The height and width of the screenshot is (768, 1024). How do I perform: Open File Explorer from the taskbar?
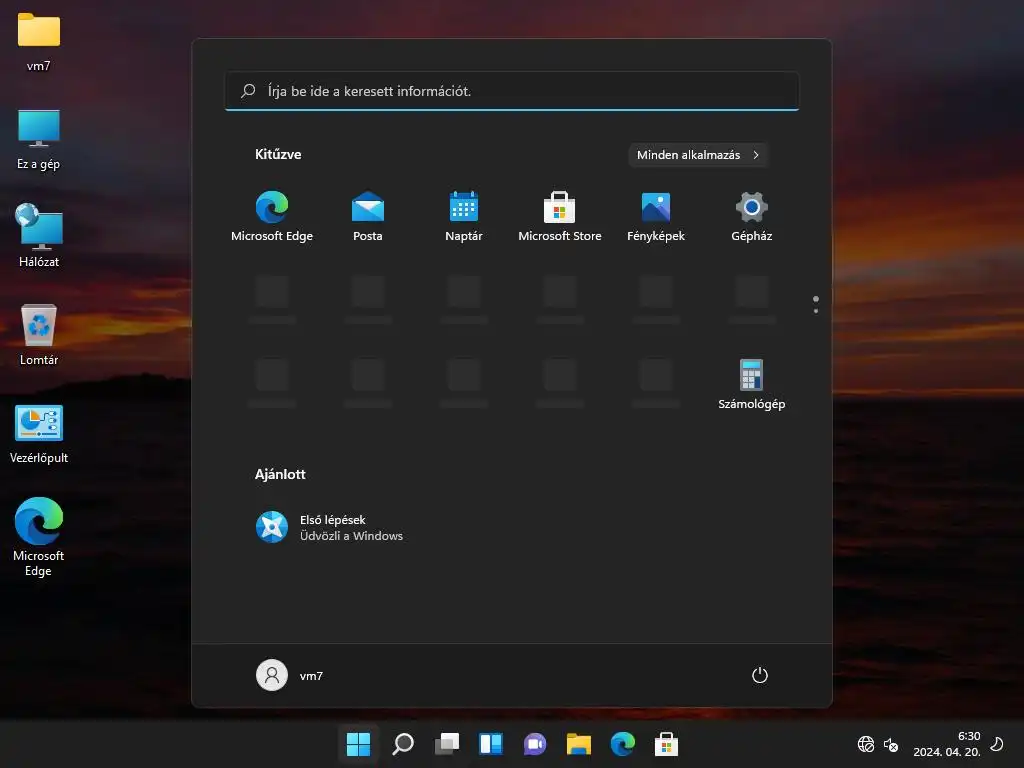click(579, 744)
